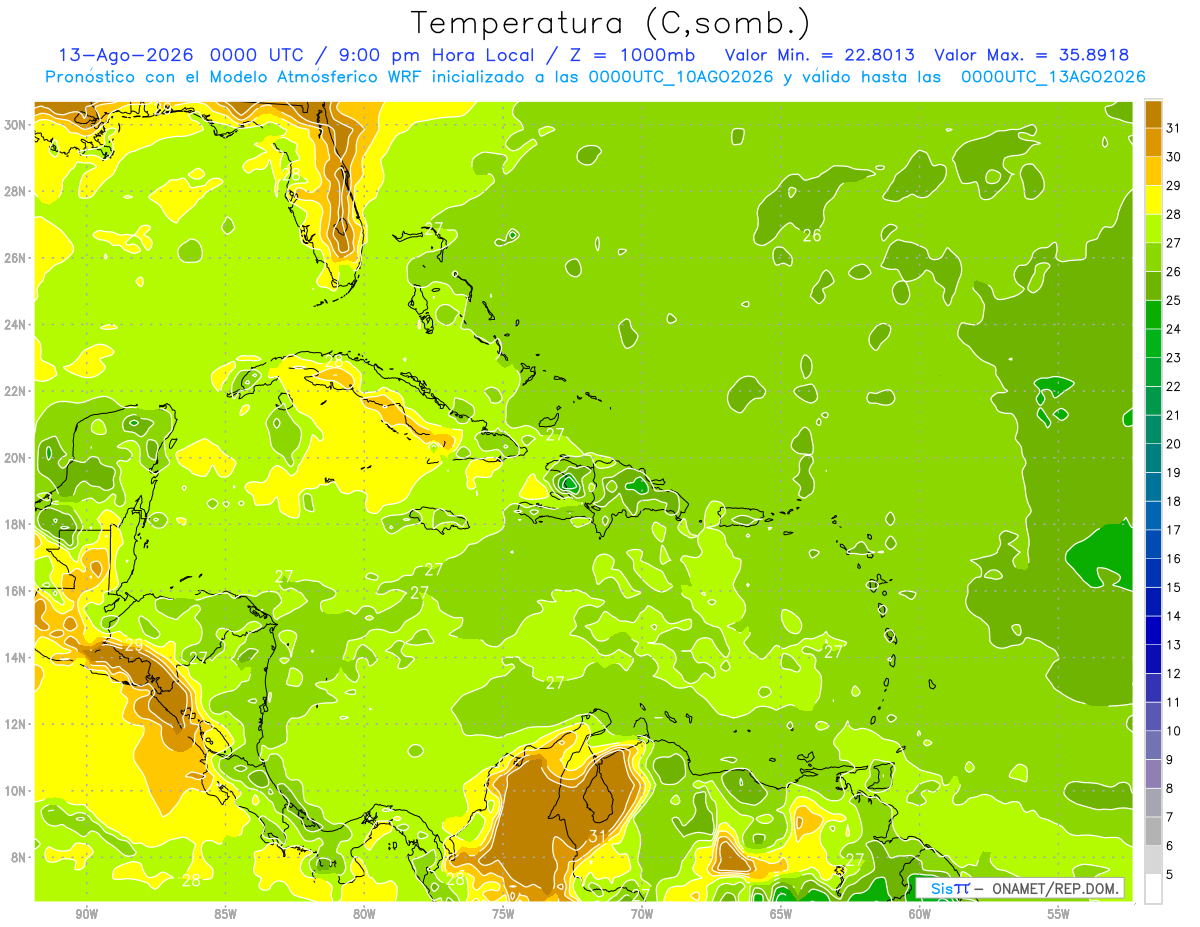Click the legend scale number '31'
The height and width of the screenshot is (927, 1200).
point(1174,129)
